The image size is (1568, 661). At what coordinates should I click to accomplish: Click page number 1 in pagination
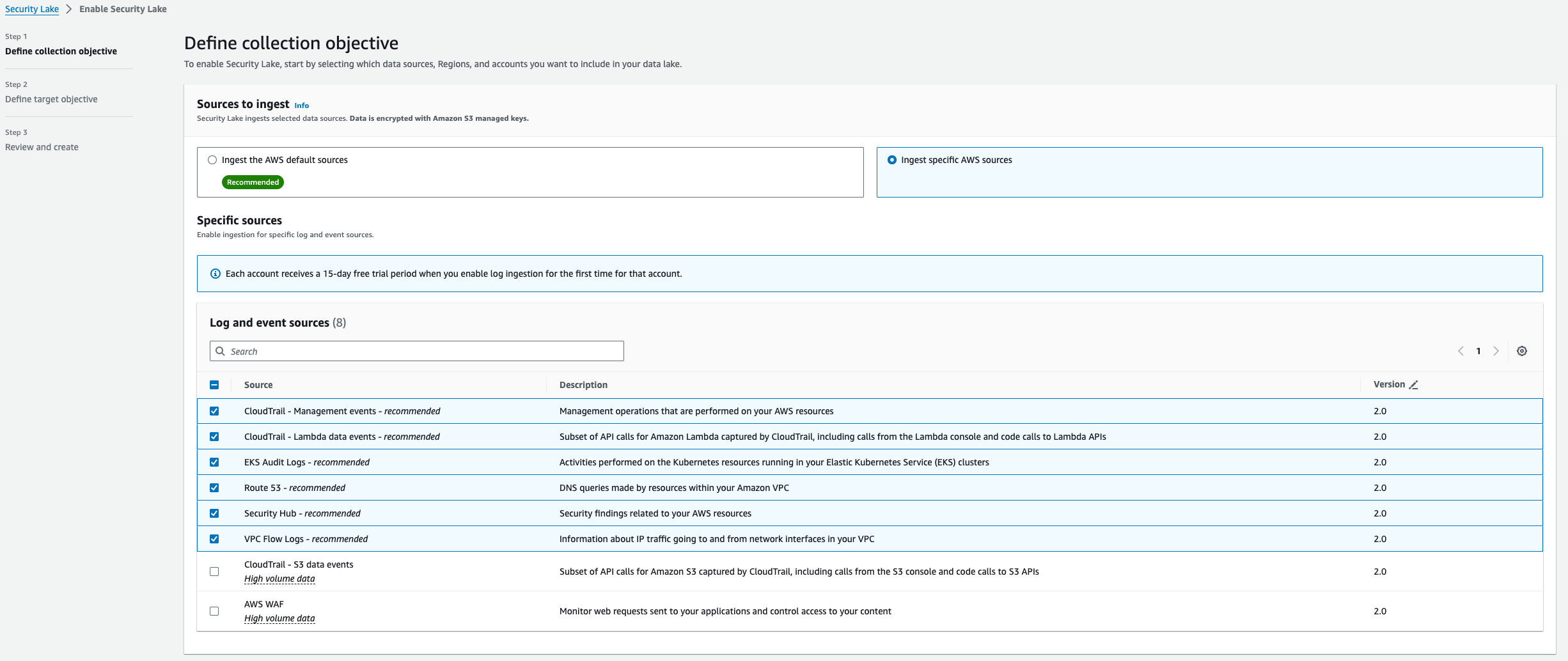(1478, 351)
